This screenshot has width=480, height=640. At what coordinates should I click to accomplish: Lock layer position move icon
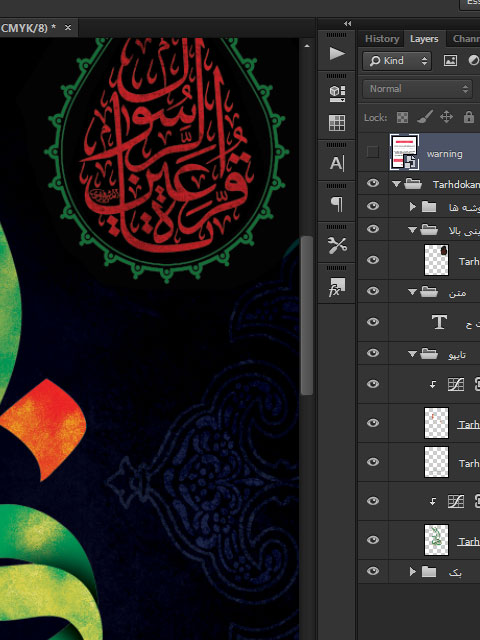(447, 118)
